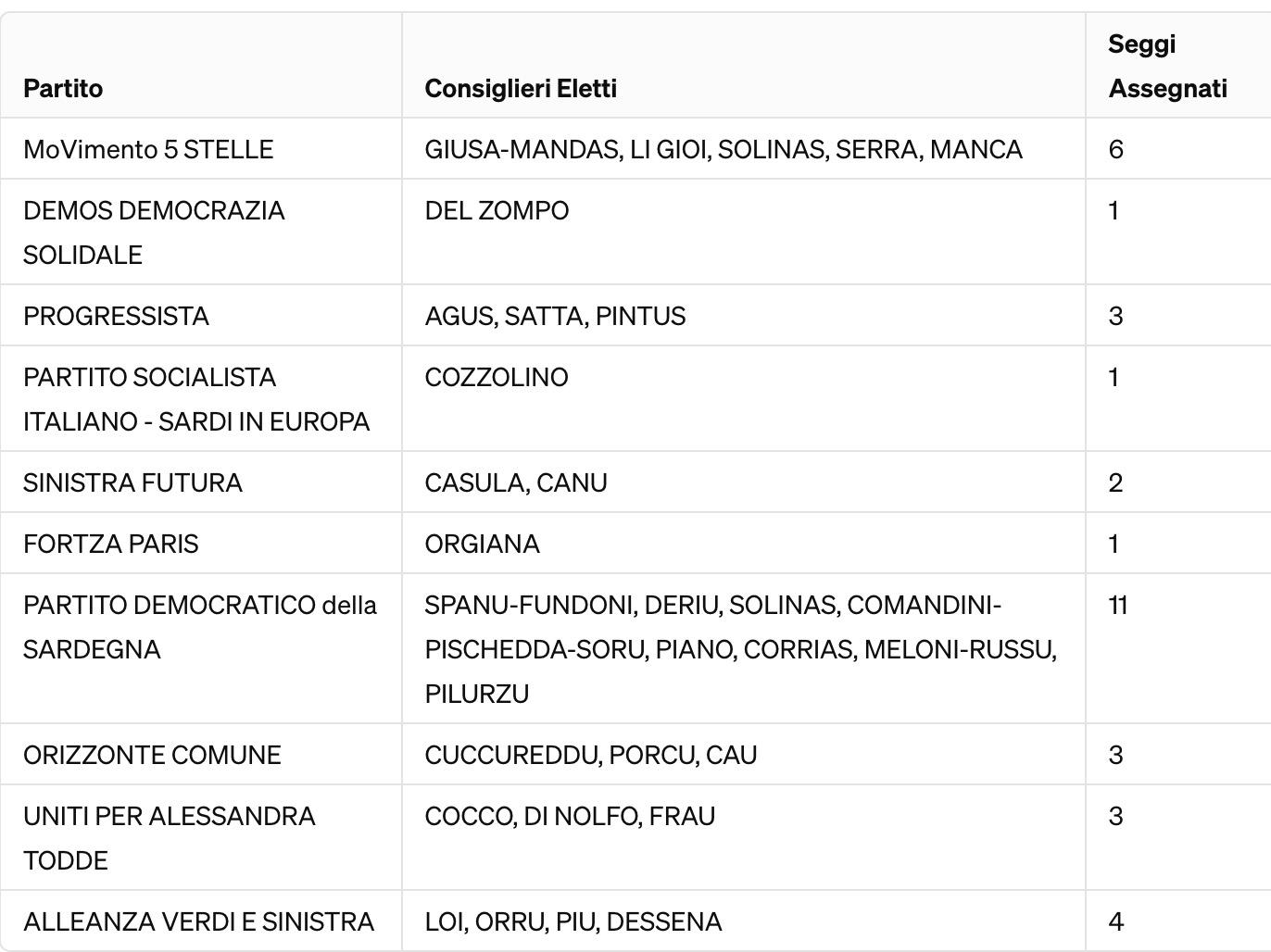Click the ORGIANA councillor cell

[x=482, y=545]
